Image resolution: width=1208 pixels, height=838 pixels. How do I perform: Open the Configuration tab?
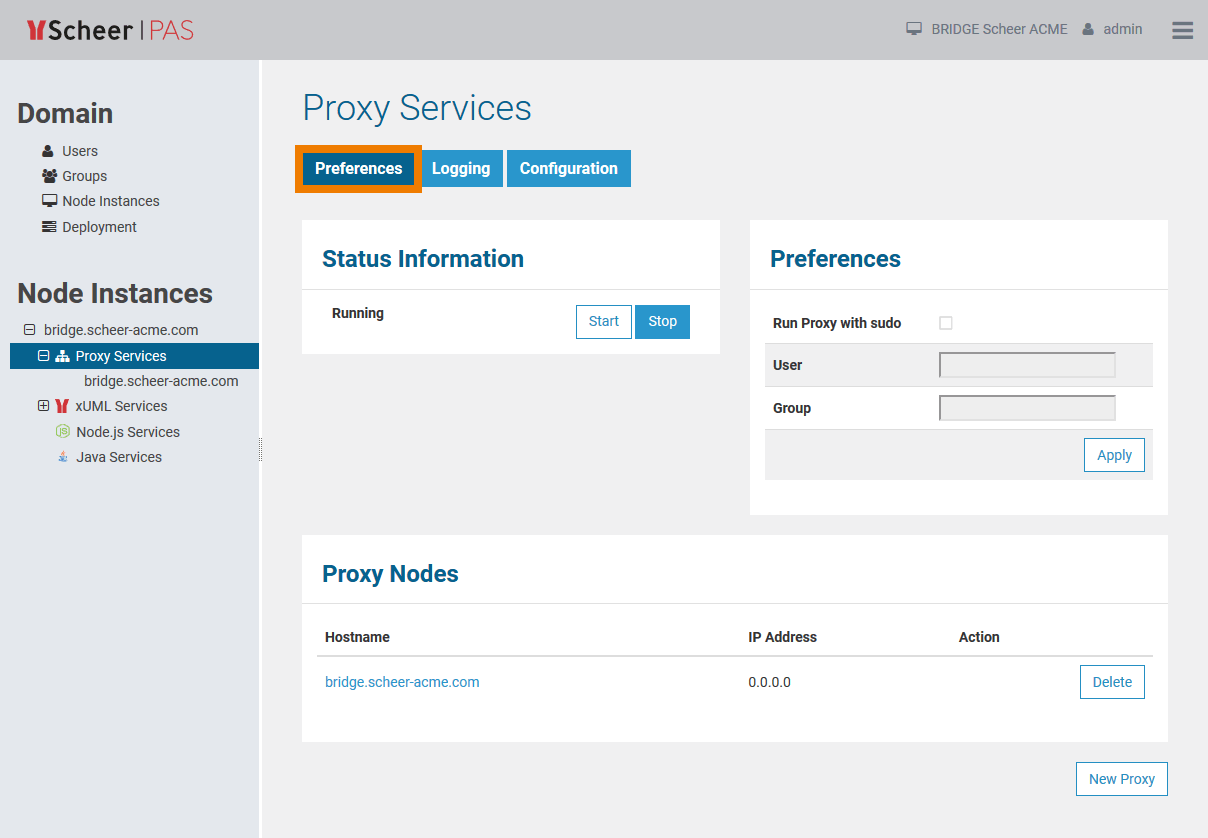[x=568, y=168]
